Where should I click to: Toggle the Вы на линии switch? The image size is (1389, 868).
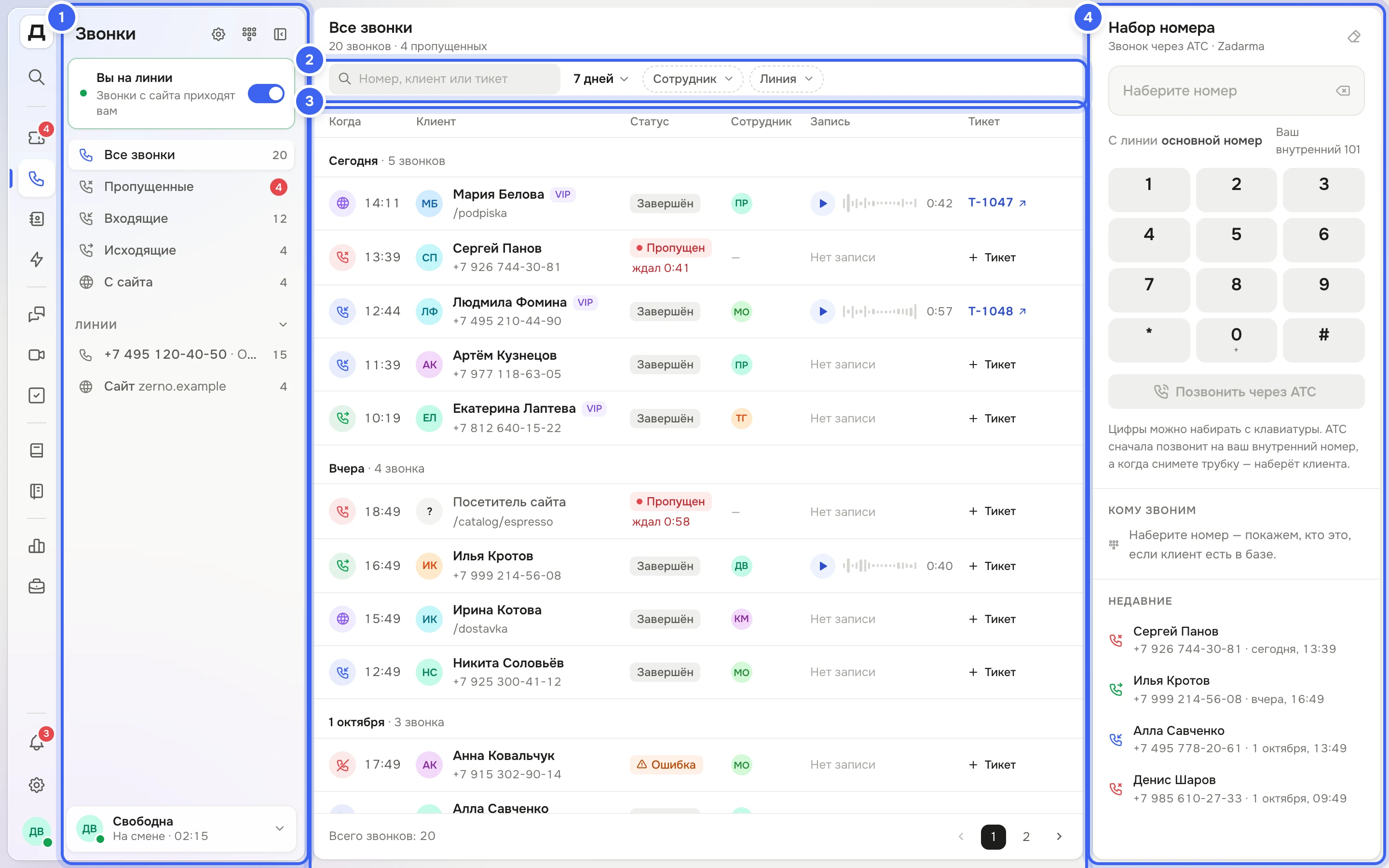(266, 94)
